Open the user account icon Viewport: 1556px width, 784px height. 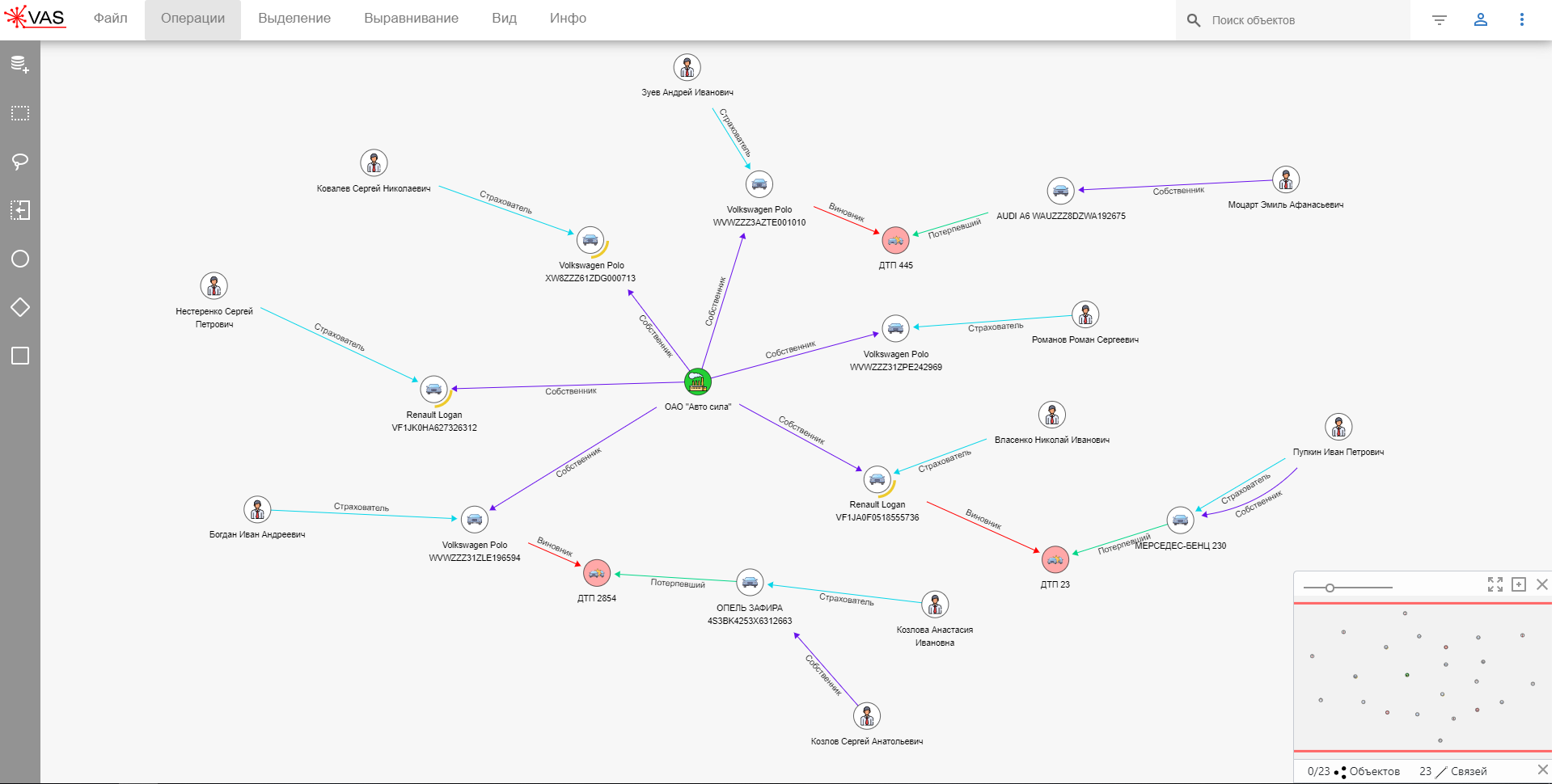(1481, 19)
